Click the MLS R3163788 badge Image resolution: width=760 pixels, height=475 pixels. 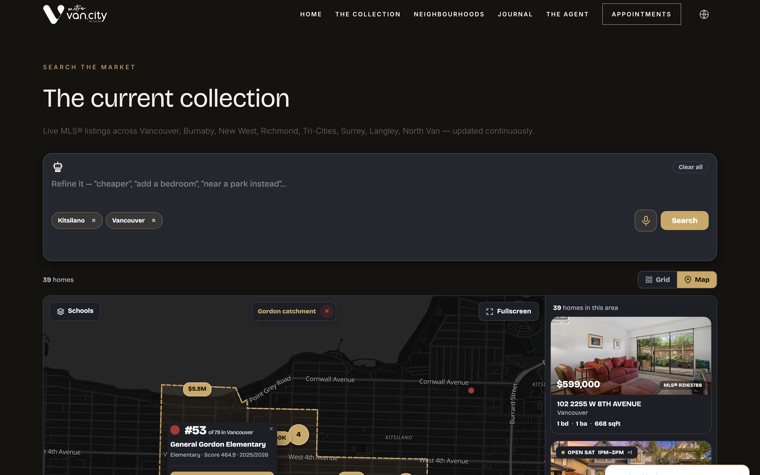click(x=682, y=385)
